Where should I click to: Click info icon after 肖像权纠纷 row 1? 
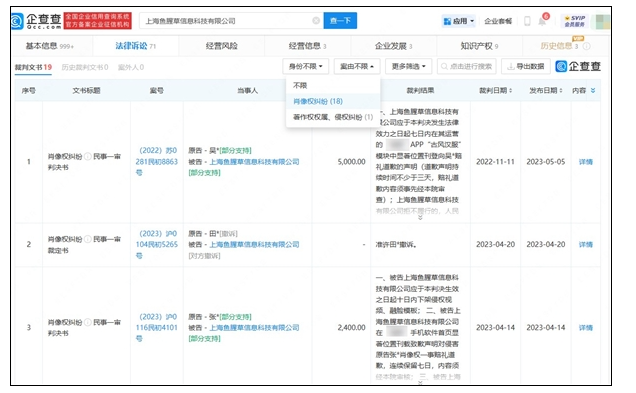[88, 157]
